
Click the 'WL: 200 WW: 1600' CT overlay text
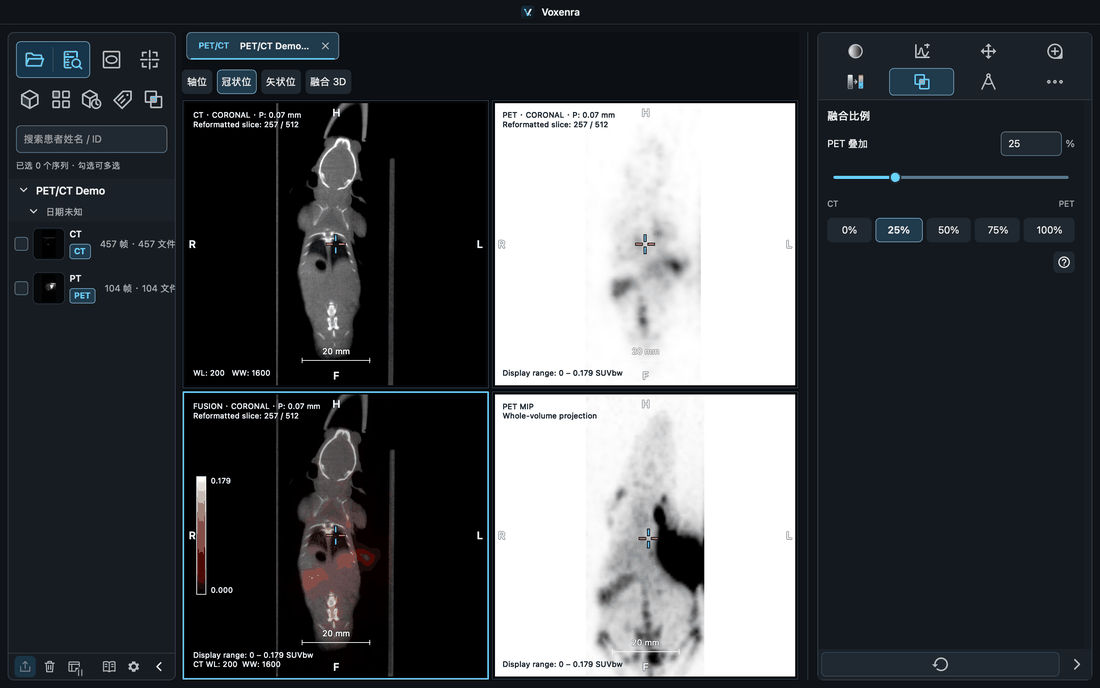pos(232,373)
